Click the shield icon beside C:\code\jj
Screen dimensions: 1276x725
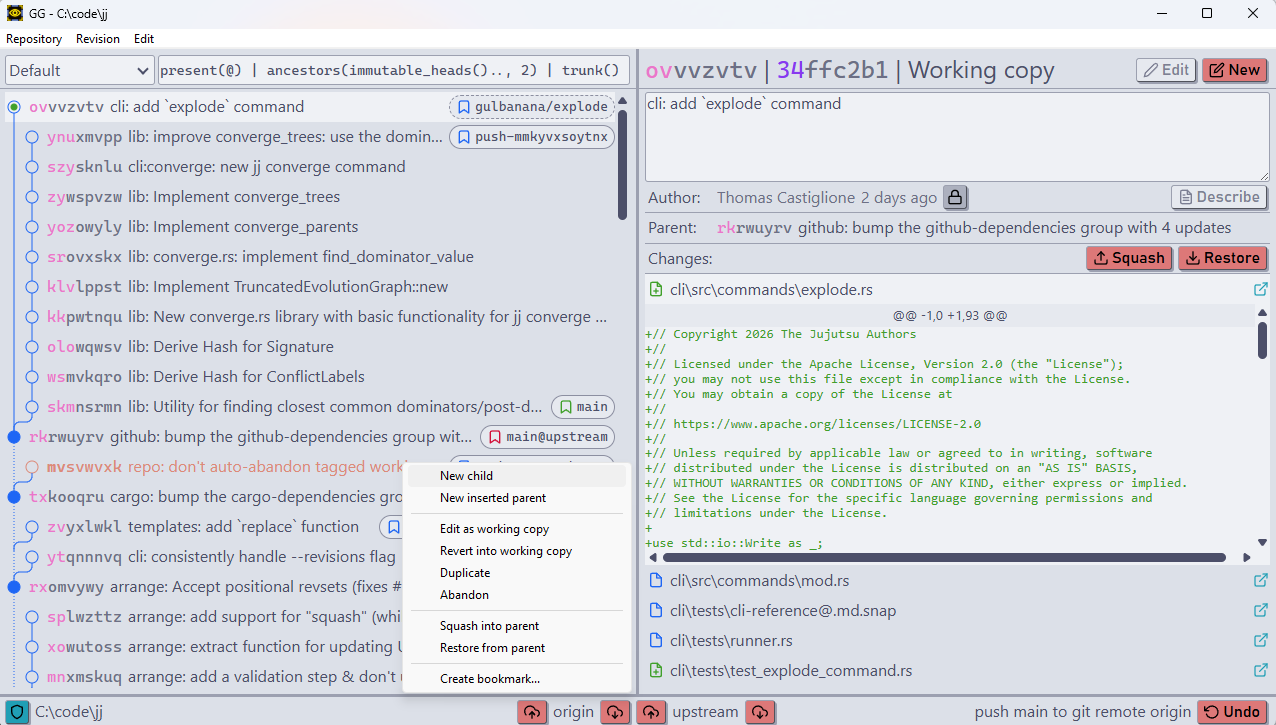pyautogui.click(x=16, y=712)
